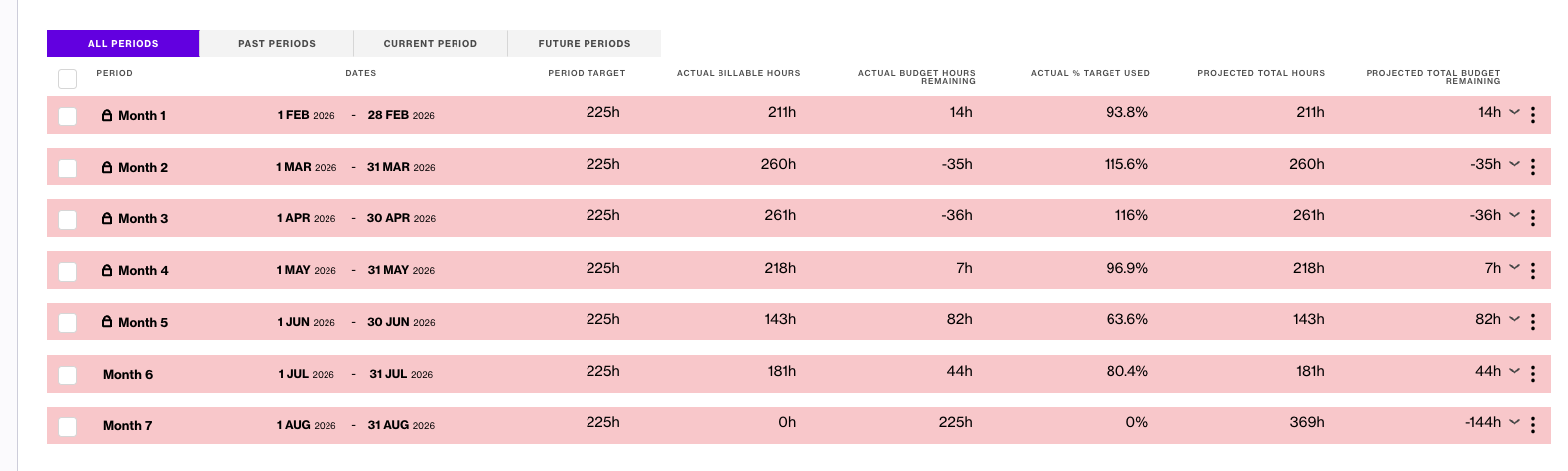1568x471 pixels.
Task: Expand the Month 7 row chevron
Action: (x=1514, y=422)
